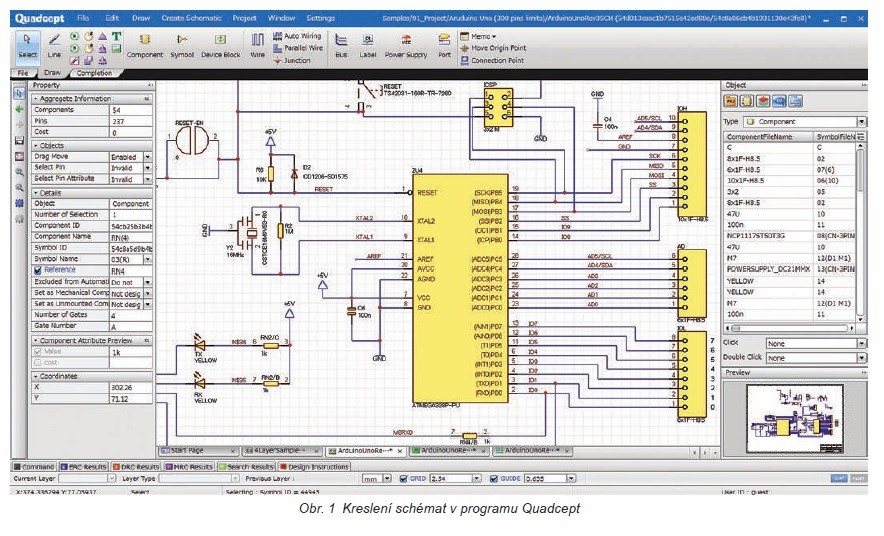Image resolution: width=884 pixels, height=536 pixels.
Task: Activate the Select tool in the ribbon
Action: (27, 46)
